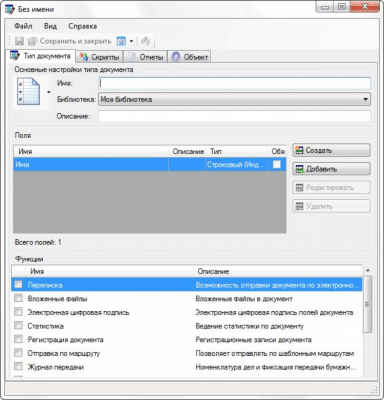Click the Описание header in functions list

click(x=278, y=271)
